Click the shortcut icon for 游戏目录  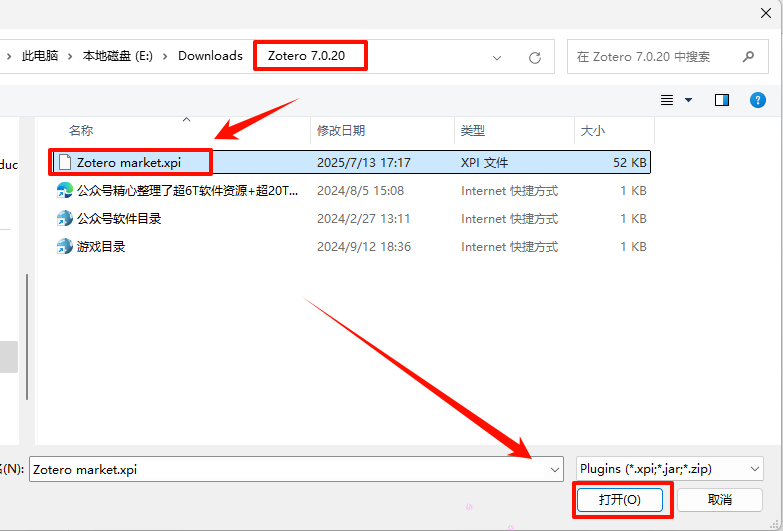(x=64, y=246)
